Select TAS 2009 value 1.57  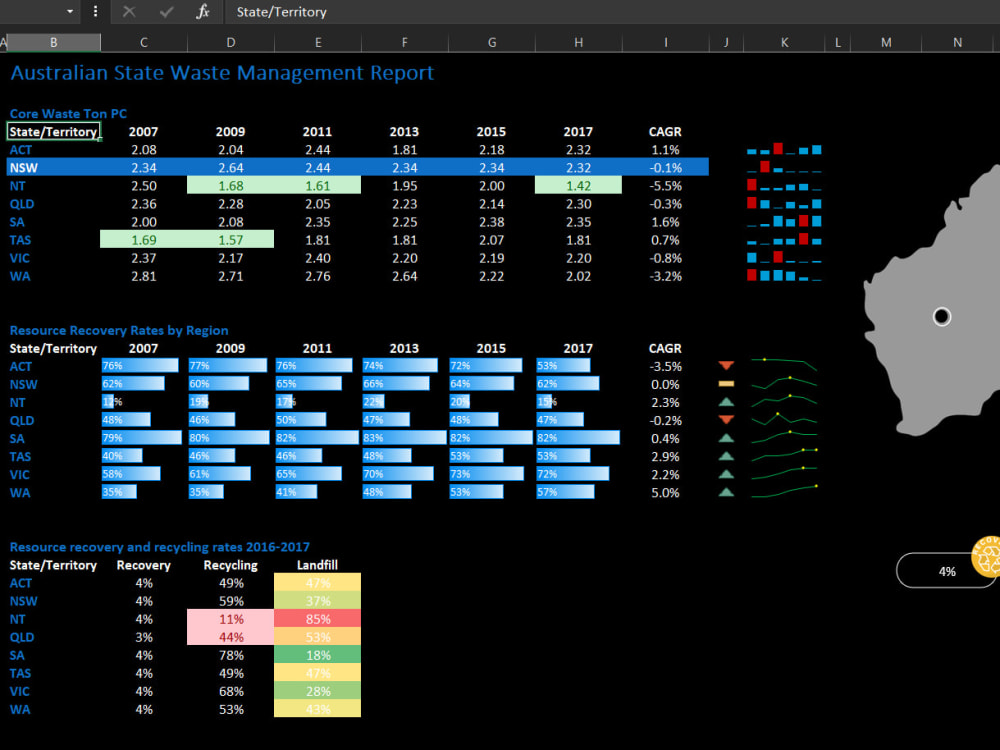[230, 240]
